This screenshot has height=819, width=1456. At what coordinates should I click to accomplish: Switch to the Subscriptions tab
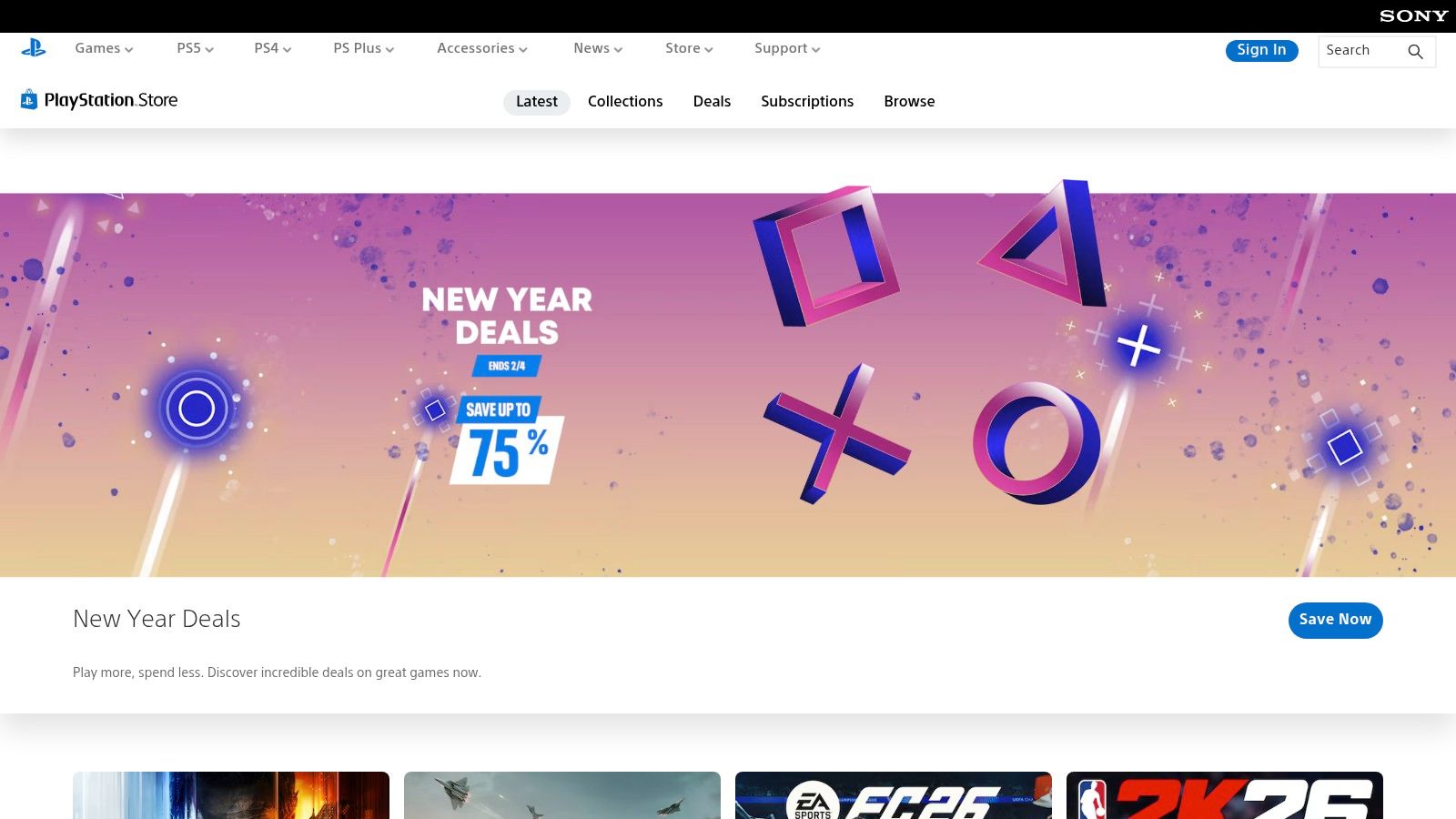[x=807, y=101]
